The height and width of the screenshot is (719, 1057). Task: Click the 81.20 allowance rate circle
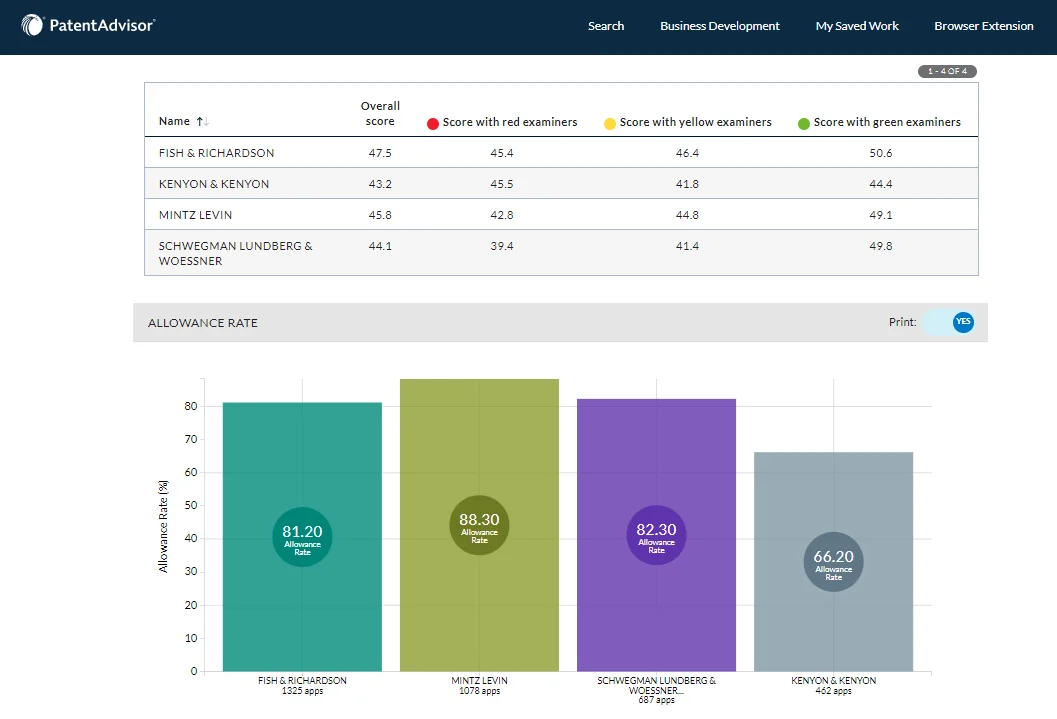tap(302, 537)
